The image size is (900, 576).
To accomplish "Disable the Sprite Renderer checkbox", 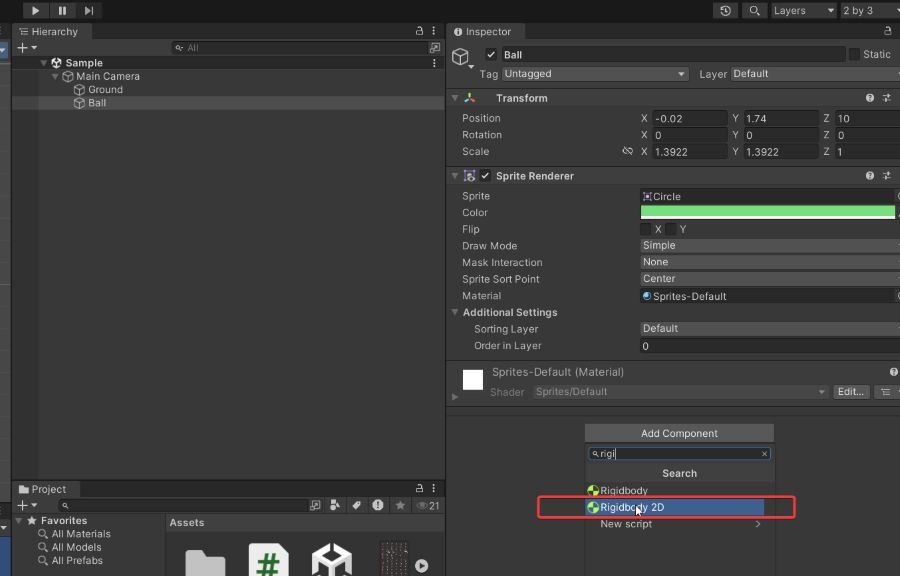I will 486,176.
